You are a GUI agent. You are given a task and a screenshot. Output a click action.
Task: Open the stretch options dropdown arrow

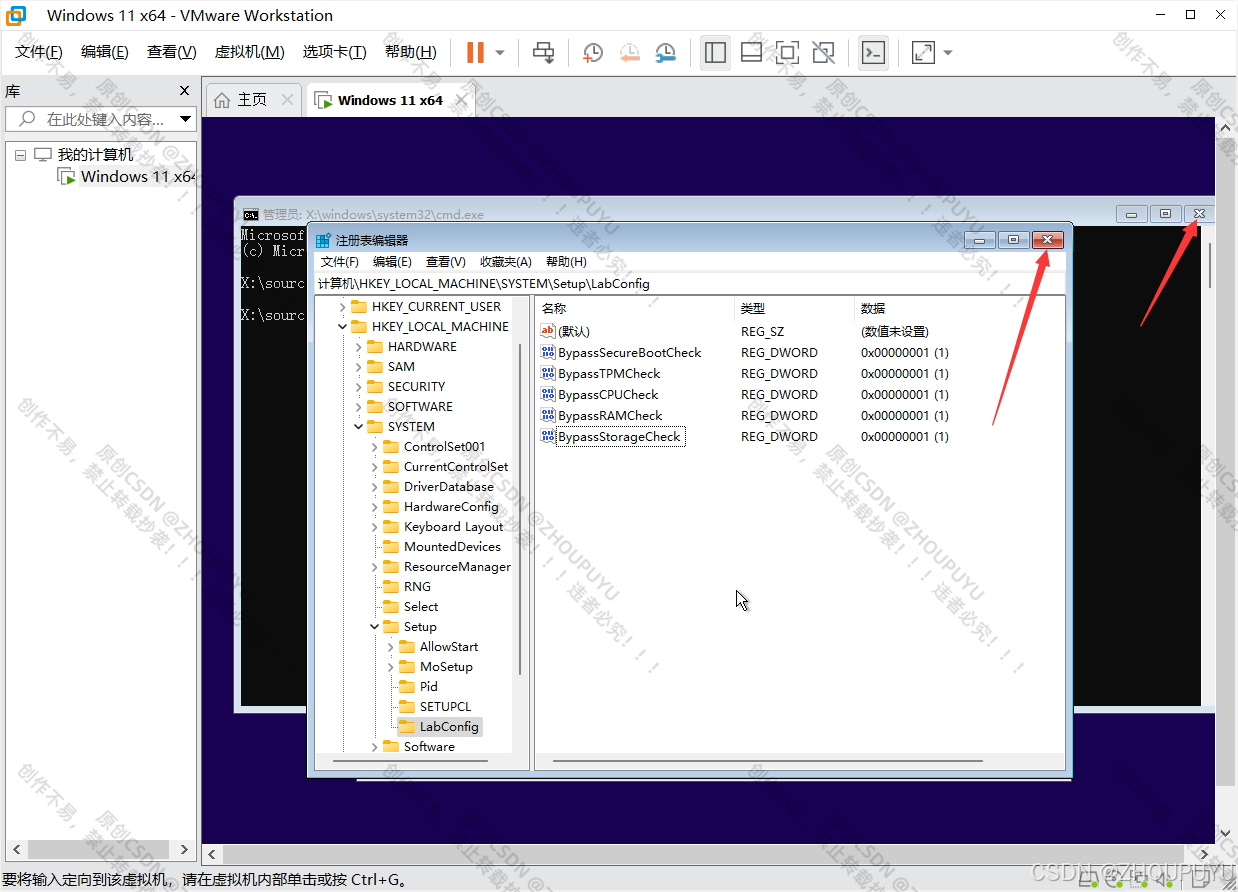(x=948, y=52)
